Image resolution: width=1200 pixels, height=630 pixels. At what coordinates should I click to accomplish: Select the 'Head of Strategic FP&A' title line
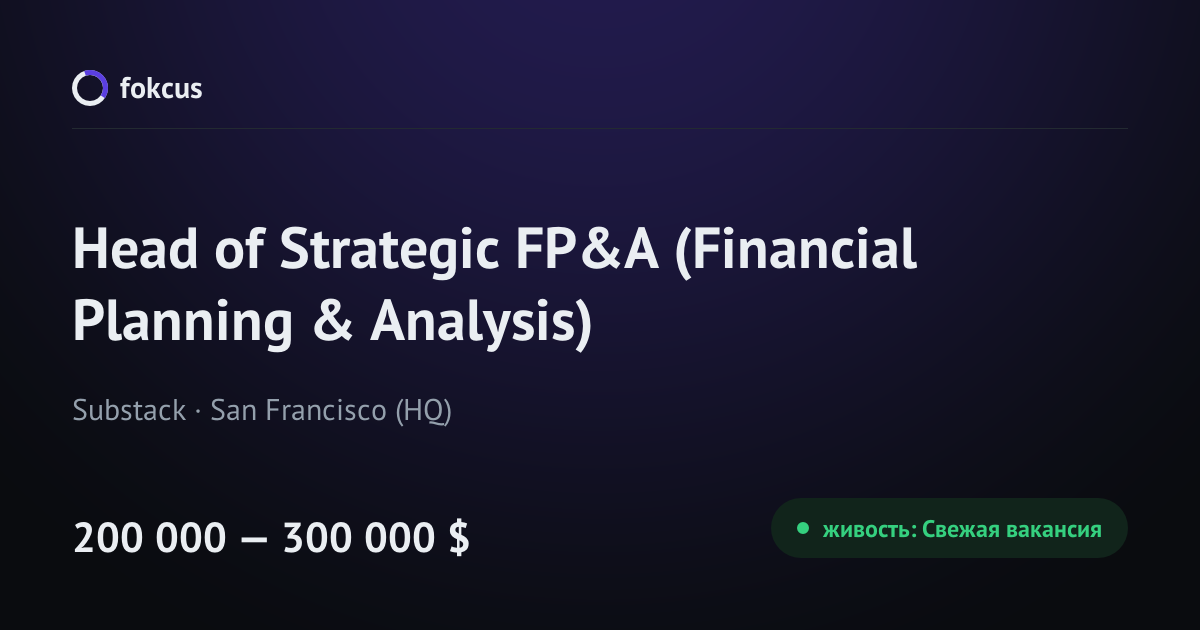(495, 250)
